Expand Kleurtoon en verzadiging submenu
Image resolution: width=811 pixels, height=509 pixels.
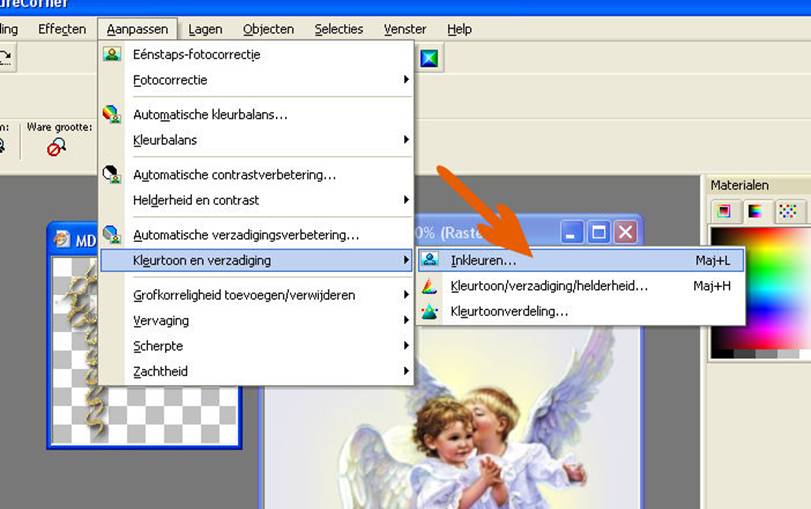point(257,260)
